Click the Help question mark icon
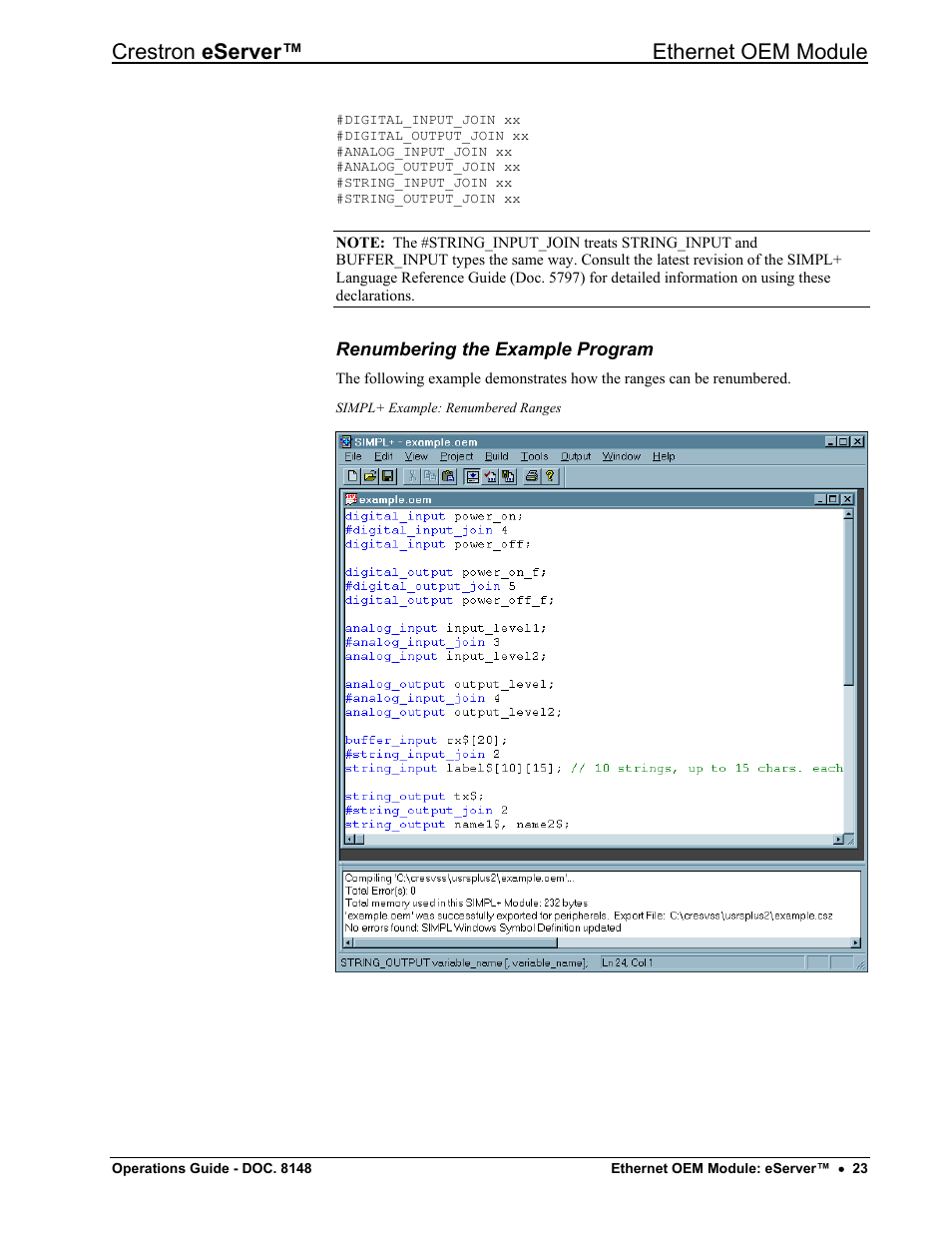Image resolution: width=952 pixels, height=1233 pixels. (x=550, y=476)
